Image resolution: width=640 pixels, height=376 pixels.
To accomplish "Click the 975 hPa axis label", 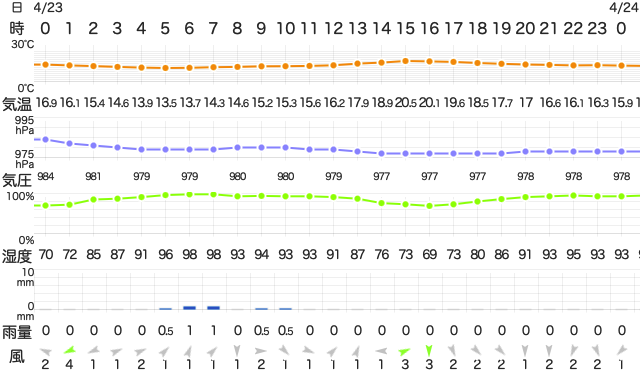I will [24, 159].
